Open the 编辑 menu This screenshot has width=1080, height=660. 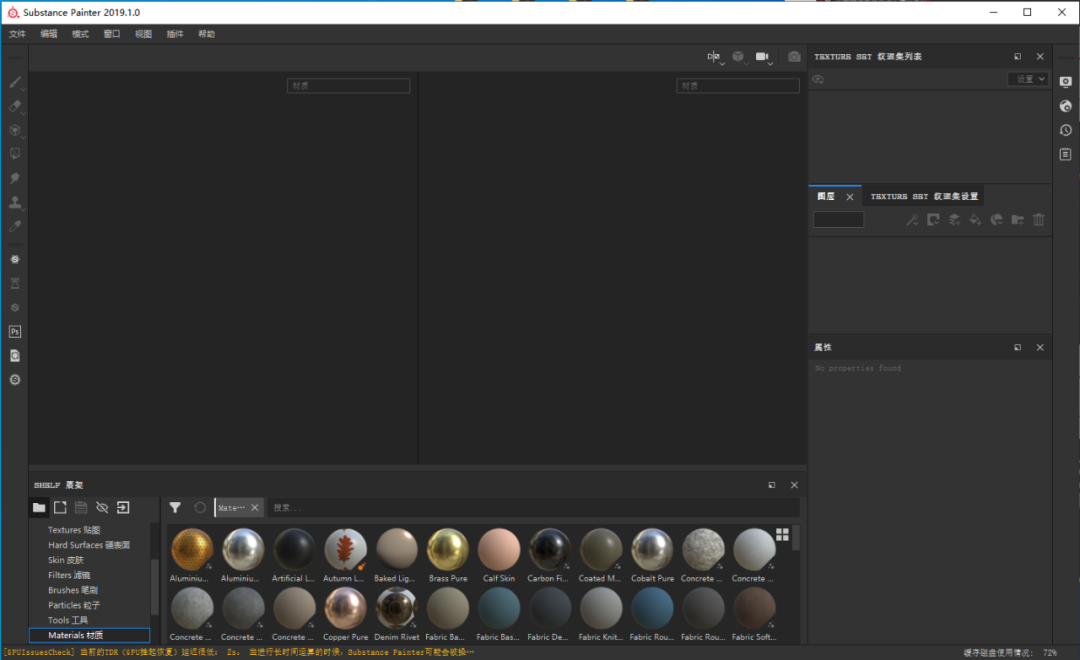(x=49, y=34)
